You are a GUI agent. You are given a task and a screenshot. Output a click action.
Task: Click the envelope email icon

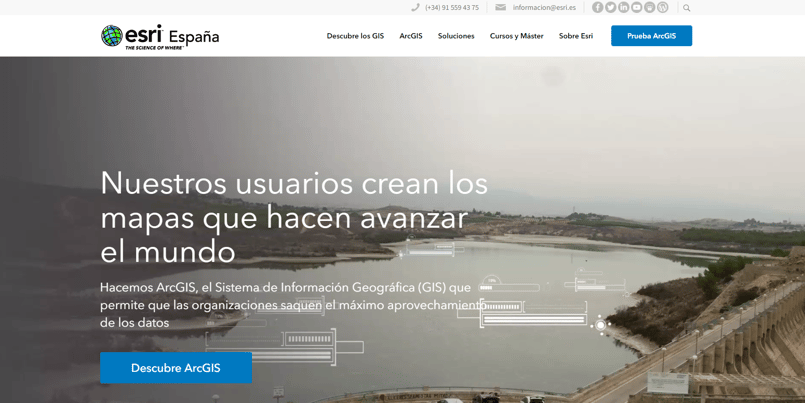(501, 7)
